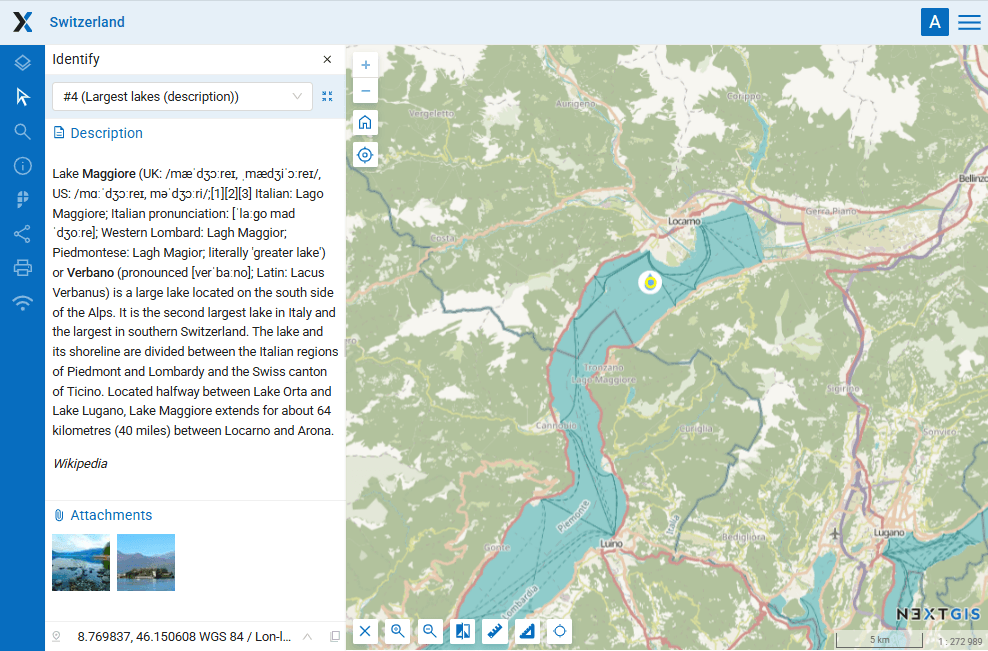Click the Switzerland map title link
Viewport: 988px width, 651px height.
(87, 22)
